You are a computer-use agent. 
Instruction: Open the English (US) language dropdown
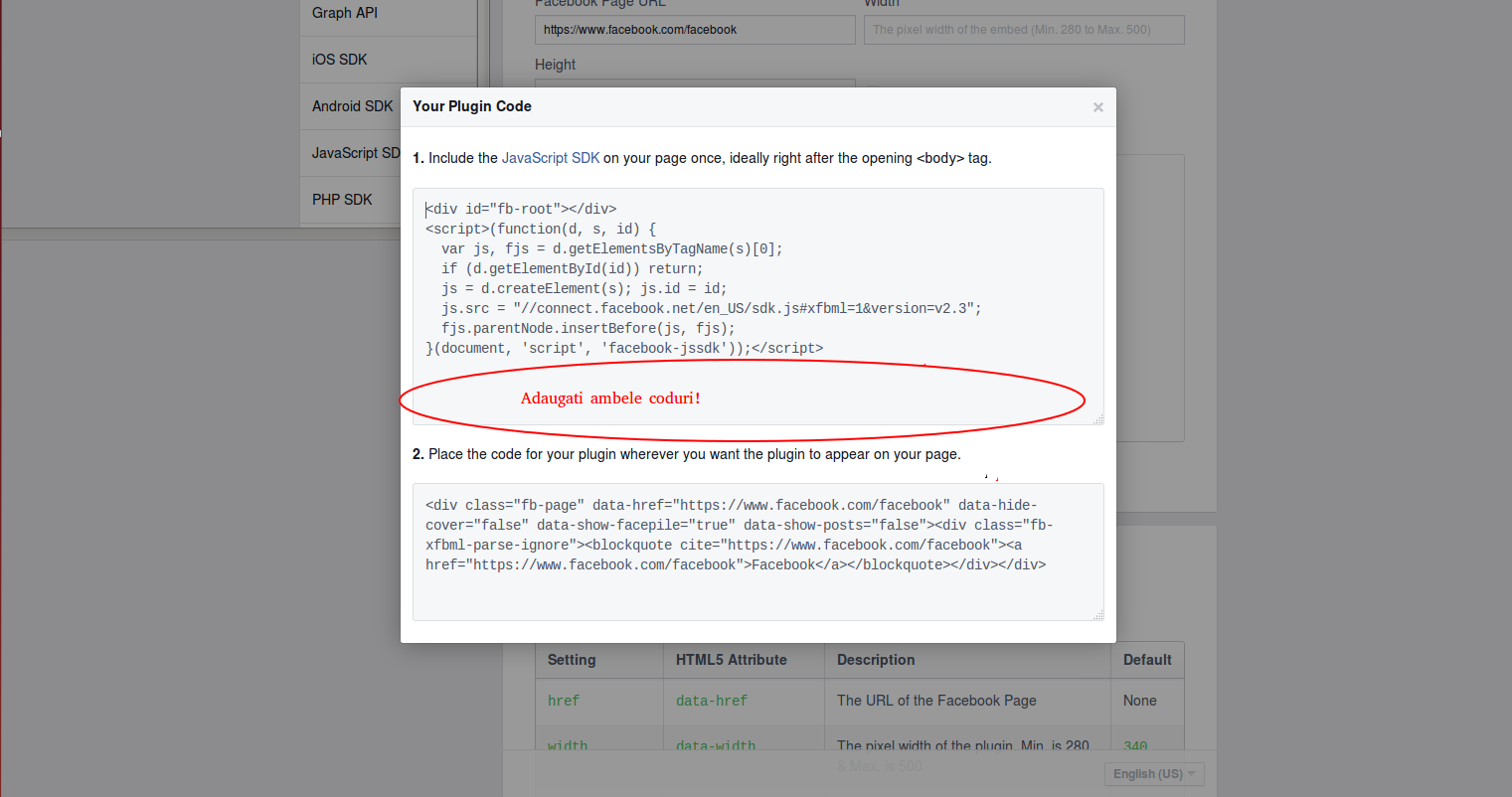pos(1154,774)
